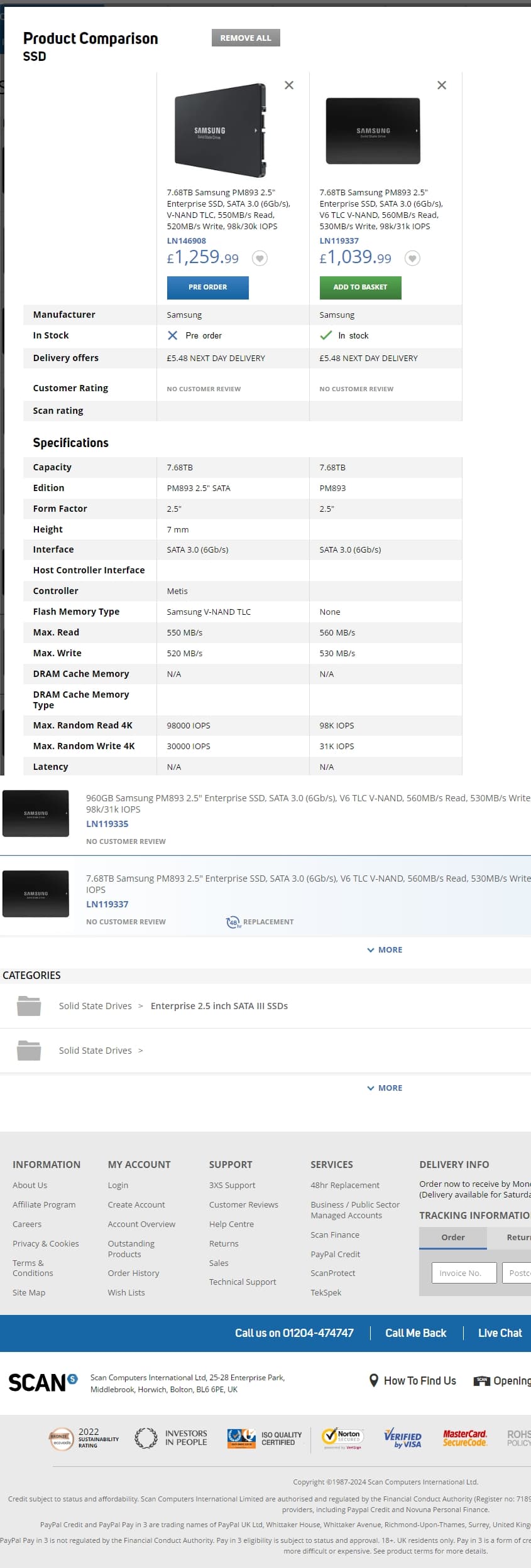This screenshot has width=531, height=1568.
Task: Open the LN119337 link in the comparison table
Action: point(339,241)
